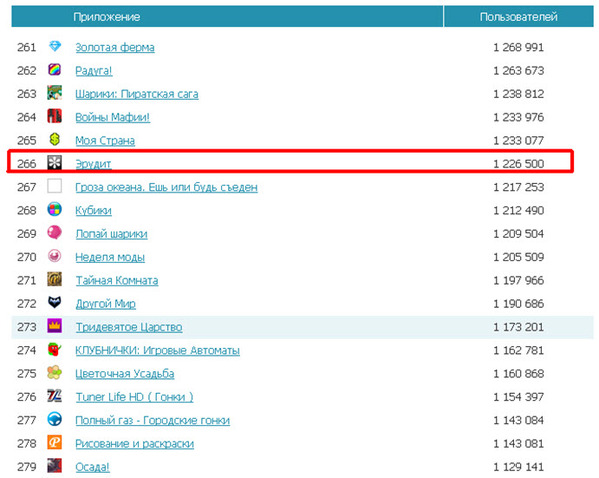Open the Осада! app link
The image size is (599, 478).
click(92, 467)
